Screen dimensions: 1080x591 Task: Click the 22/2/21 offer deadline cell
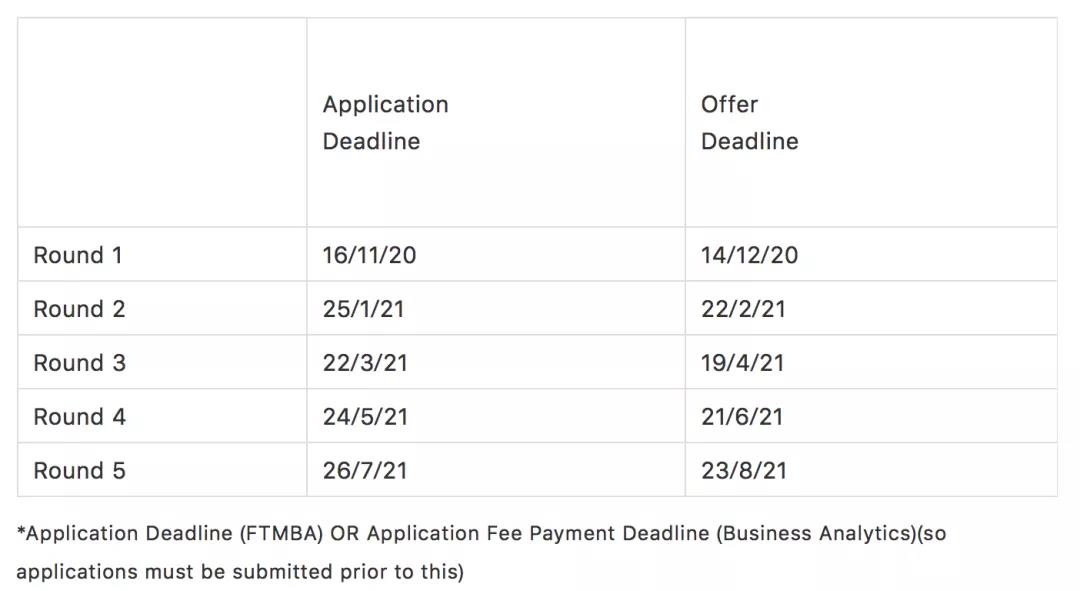(743, 309)
